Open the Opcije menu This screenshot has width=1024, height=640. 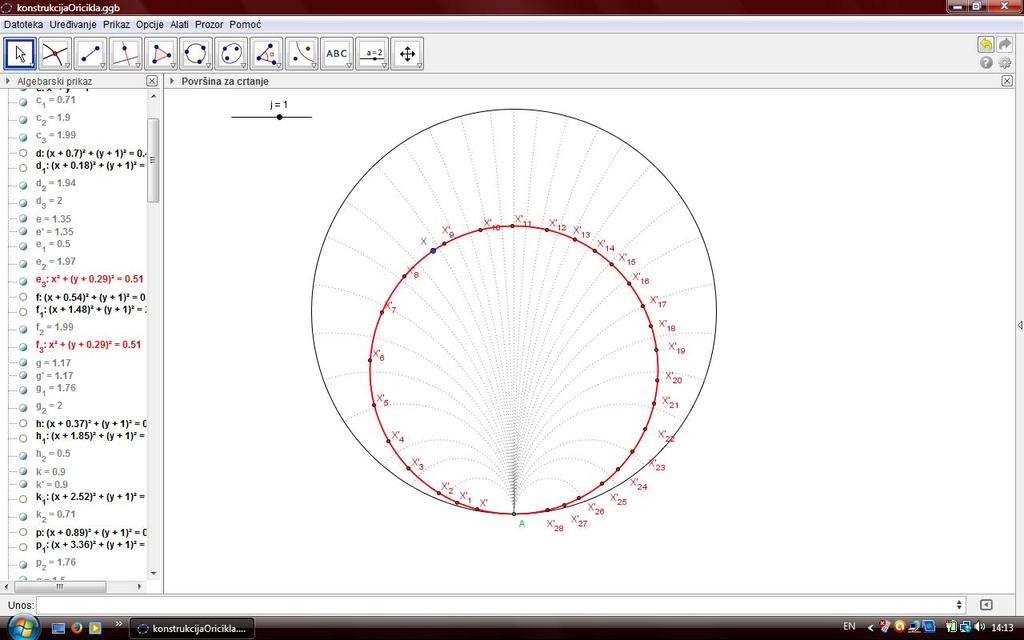point(150,24)
